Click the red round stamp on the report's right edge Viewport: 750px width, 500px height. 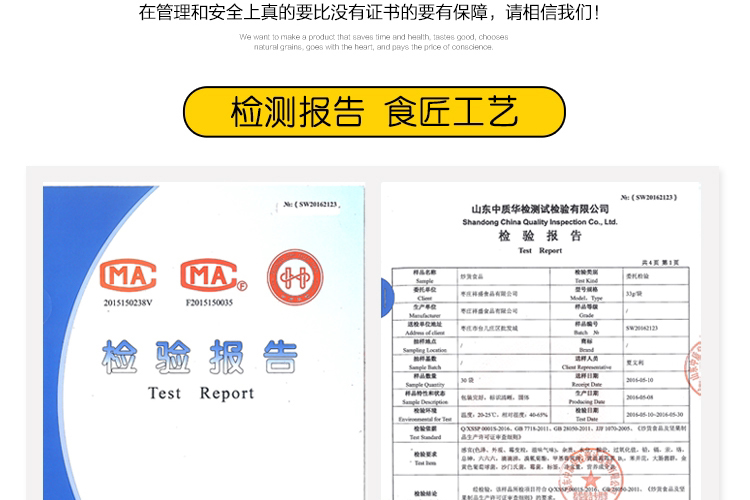click(x=693, y=367)
